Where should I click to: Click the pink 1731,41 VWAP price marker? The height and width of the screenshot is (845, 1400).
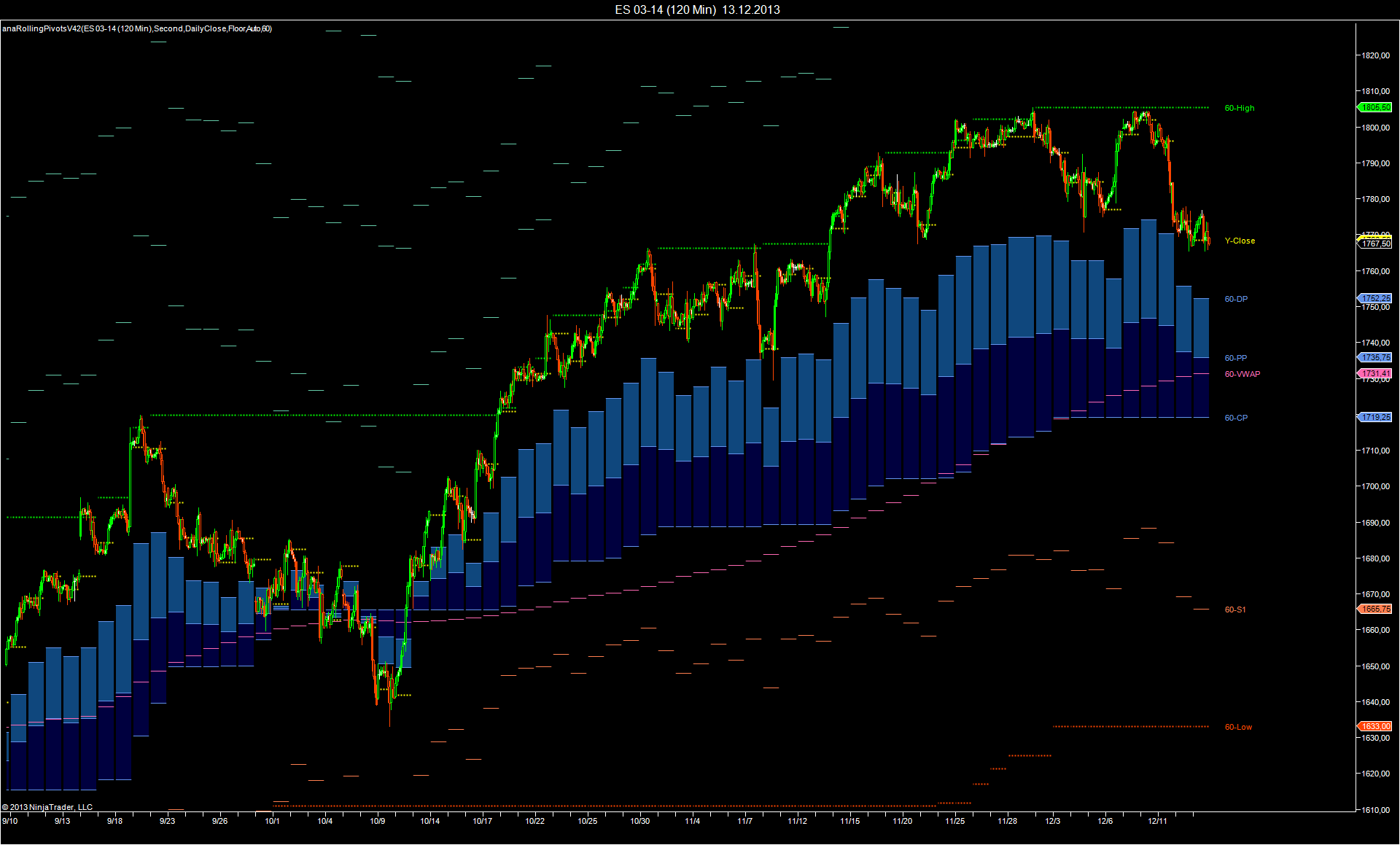(1375, 374)
